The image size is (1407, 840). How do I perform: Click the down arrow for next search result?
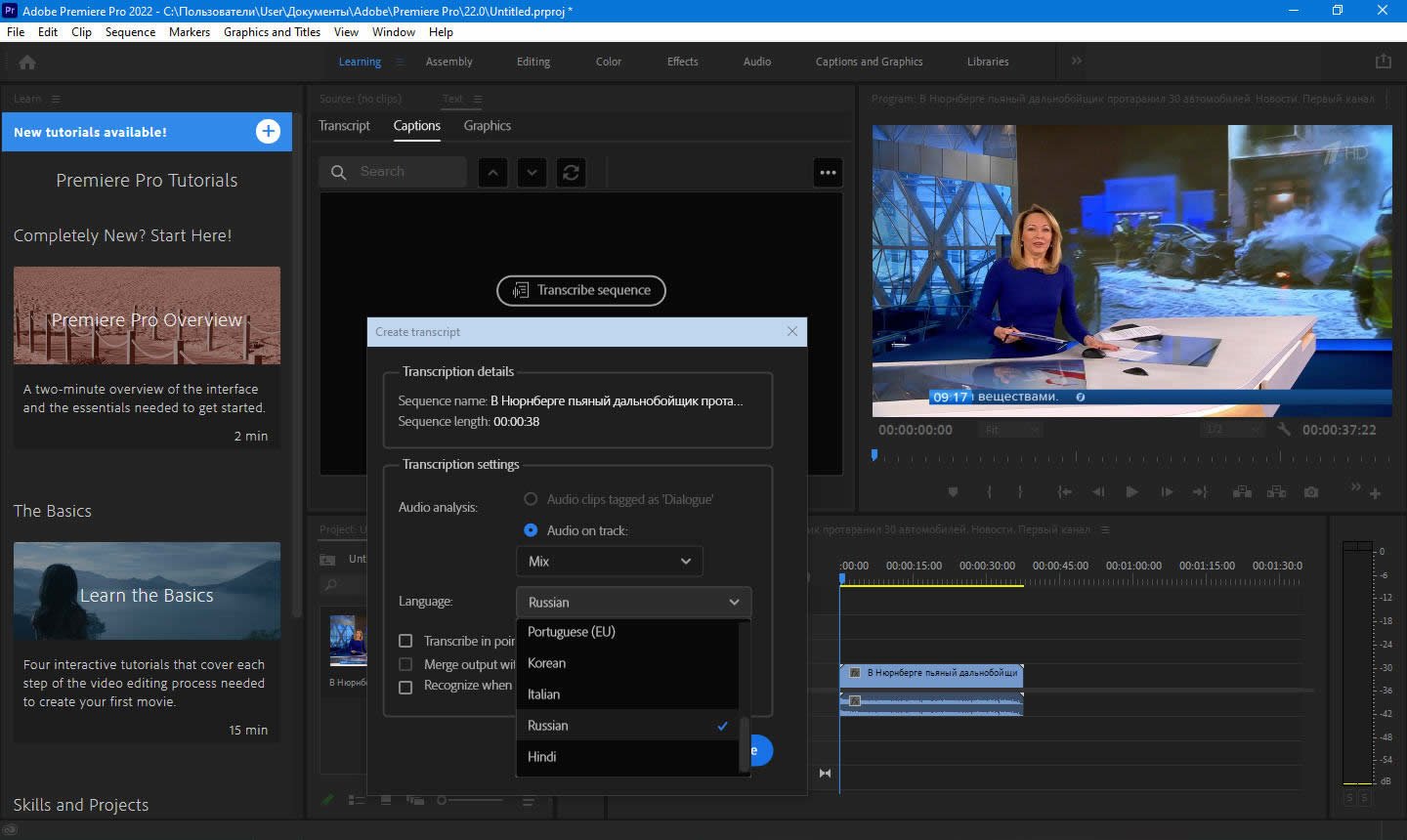(x=532, y=173)
